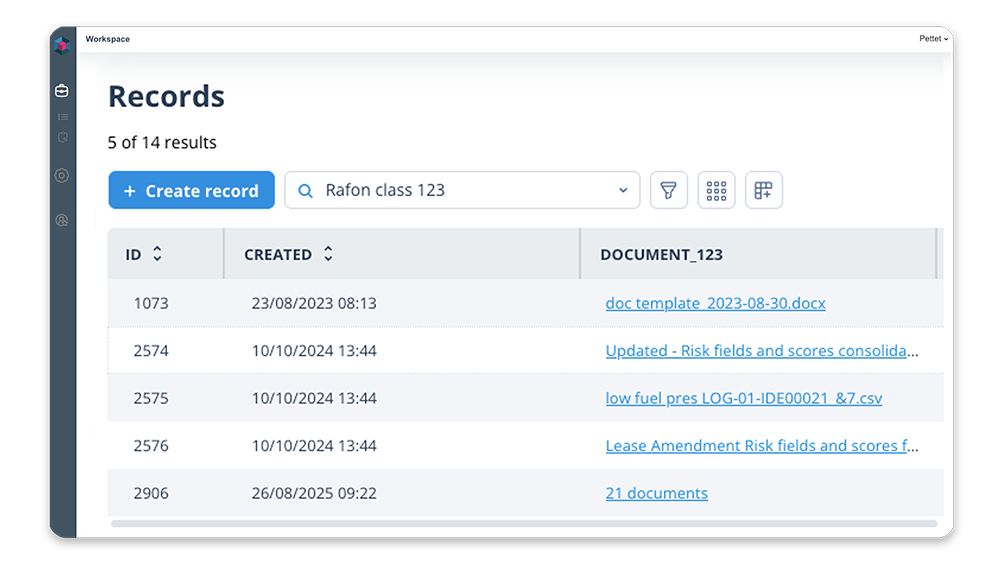Open the settings gear sidebar icon

pos(62,175)
